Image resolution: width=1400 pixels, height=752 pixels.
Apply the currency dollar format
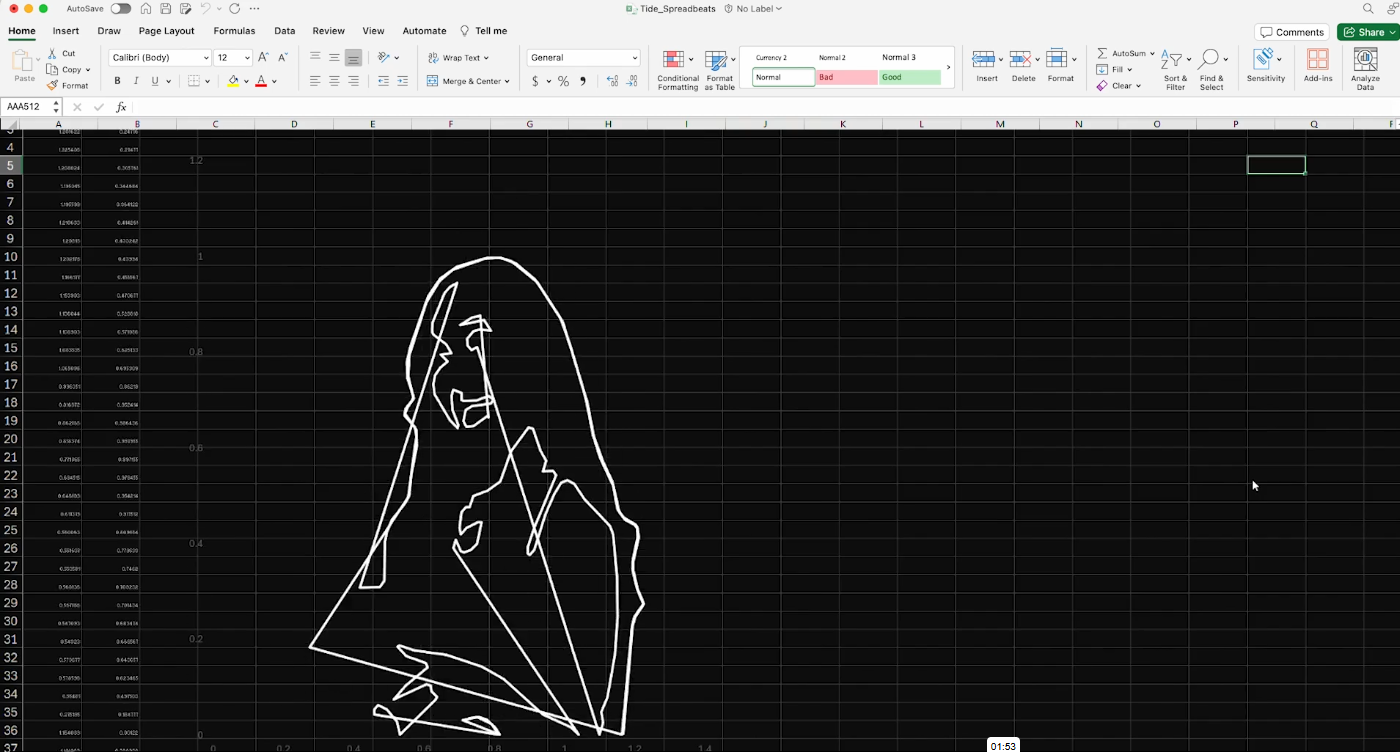pos(536,81)
